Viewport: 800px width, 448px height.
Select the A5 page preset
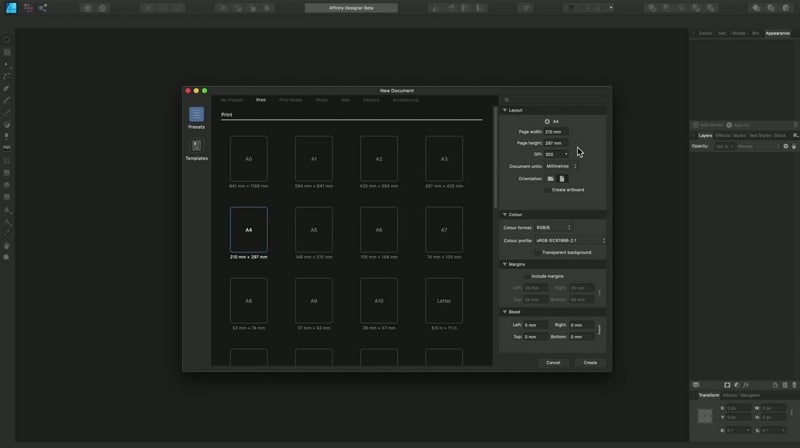pos(314,230)
